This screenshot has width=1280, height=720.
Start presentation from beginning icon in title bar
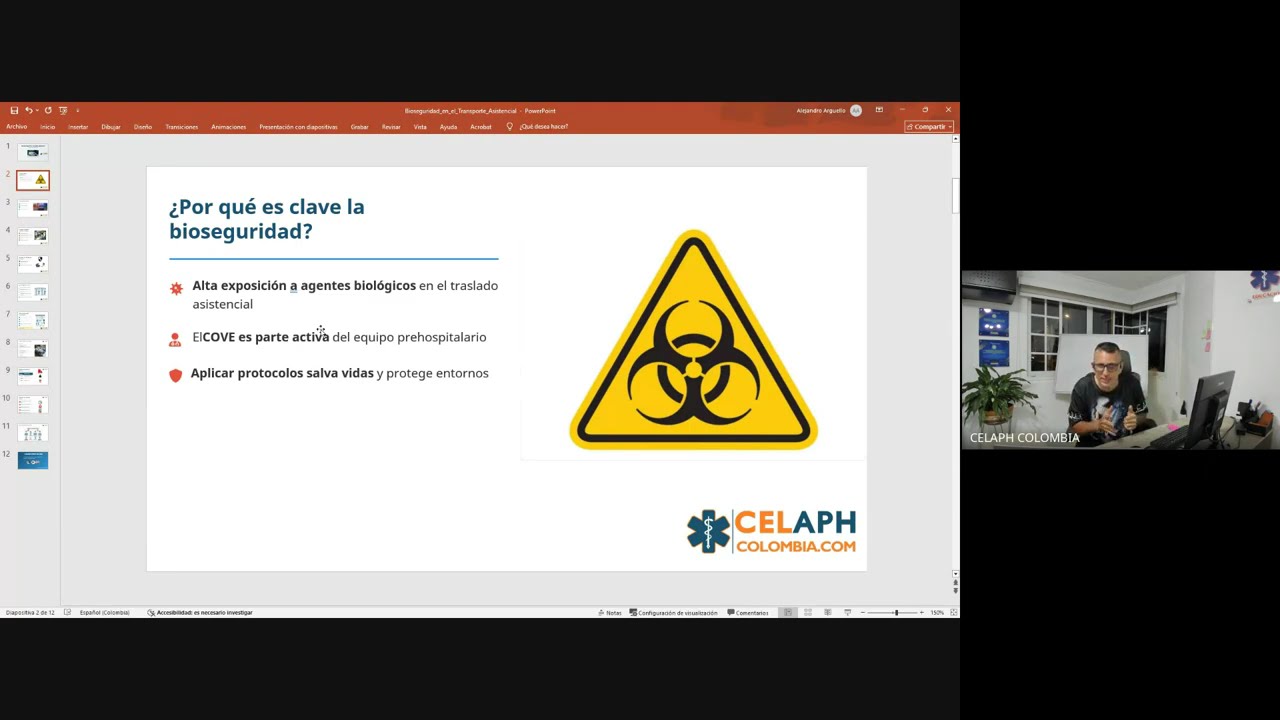click(63, 110)
